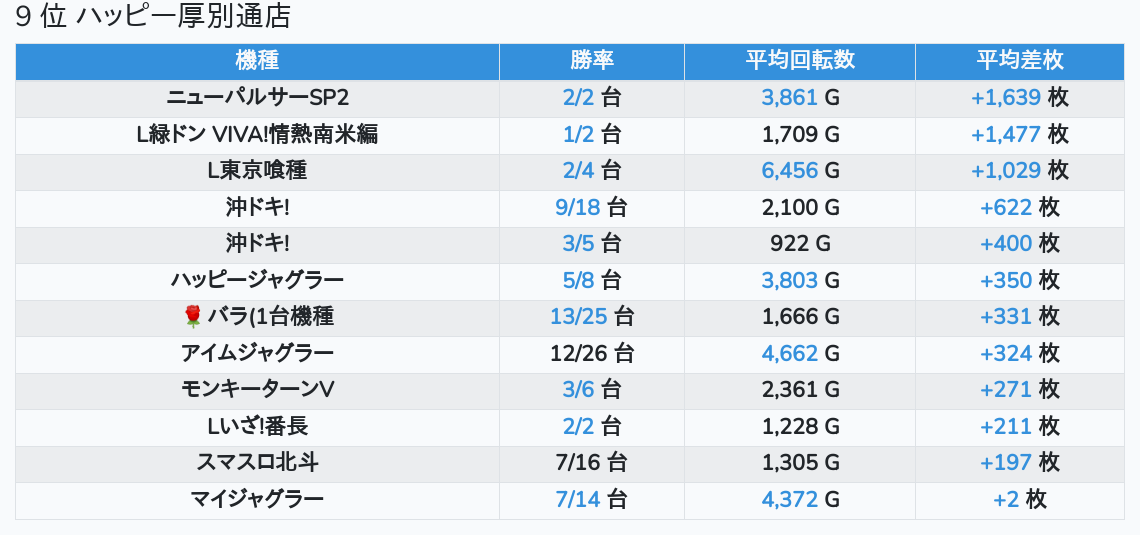Open the L東京喰種 row name

(x=257, y=171)
